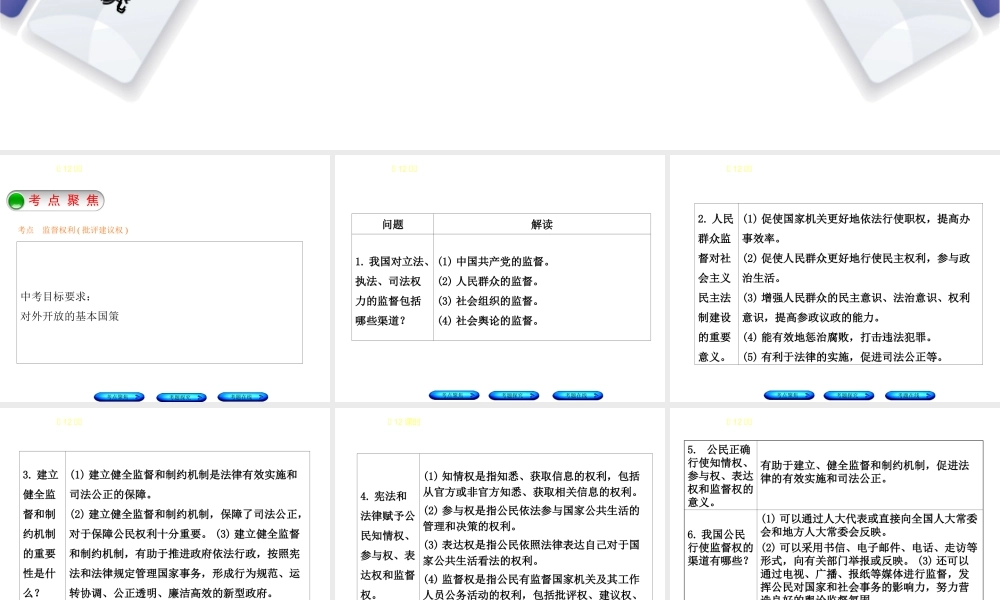Click leftmost blue pill button on 考点聚焦 slide
The height and width of the screenshot is (600, 1000).
coord(119,397)
